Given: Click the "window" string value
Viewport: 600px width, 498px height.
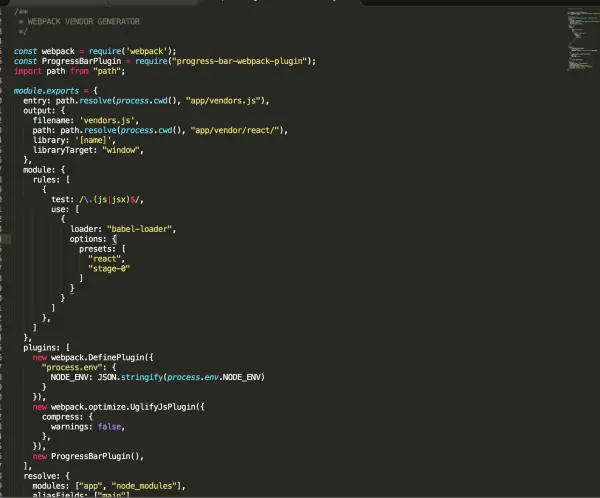Looking at the screenshot, I should click(x=121, y=150).
